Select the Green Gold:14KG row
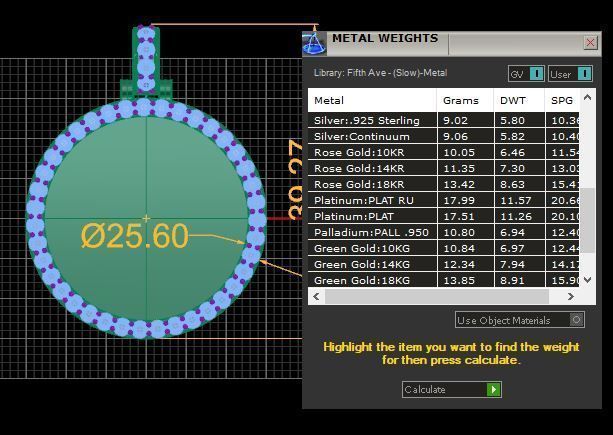Screen dimensions: 613x435 click(x=444, y=264)
